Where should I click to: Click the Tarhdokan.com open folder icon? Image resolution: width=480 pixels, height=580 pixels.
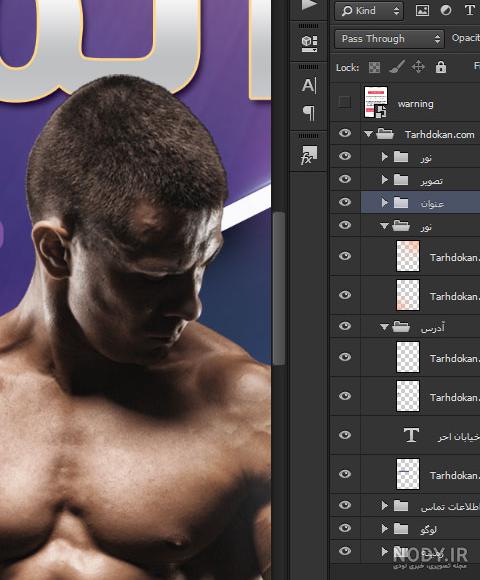[385, 134]
